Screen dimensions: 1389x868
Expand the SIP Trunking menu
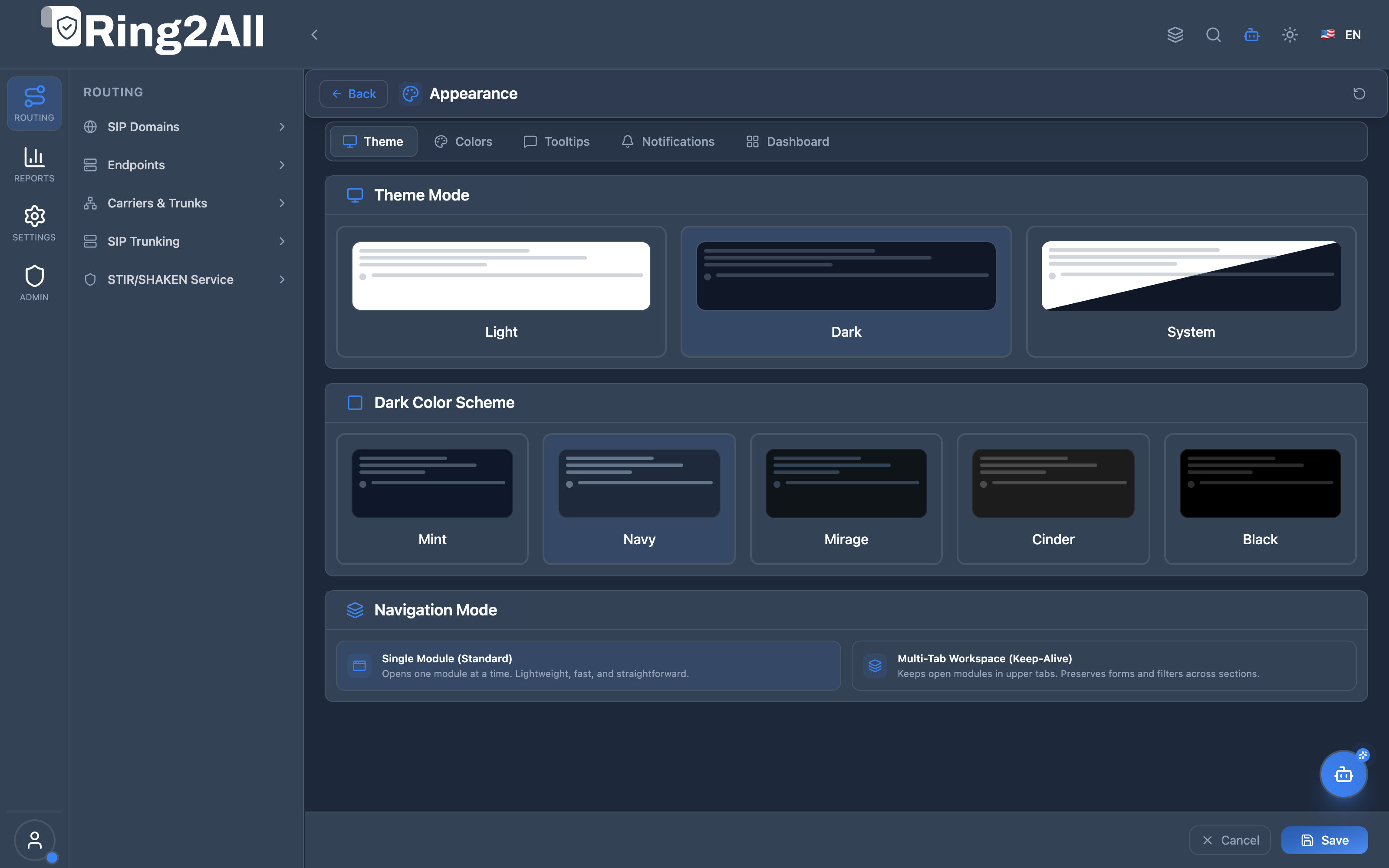(x=185, y=242)
